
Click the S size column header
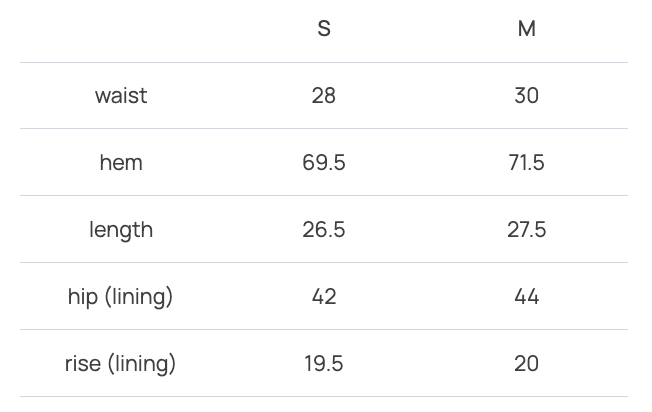click(x=324, y=29)
